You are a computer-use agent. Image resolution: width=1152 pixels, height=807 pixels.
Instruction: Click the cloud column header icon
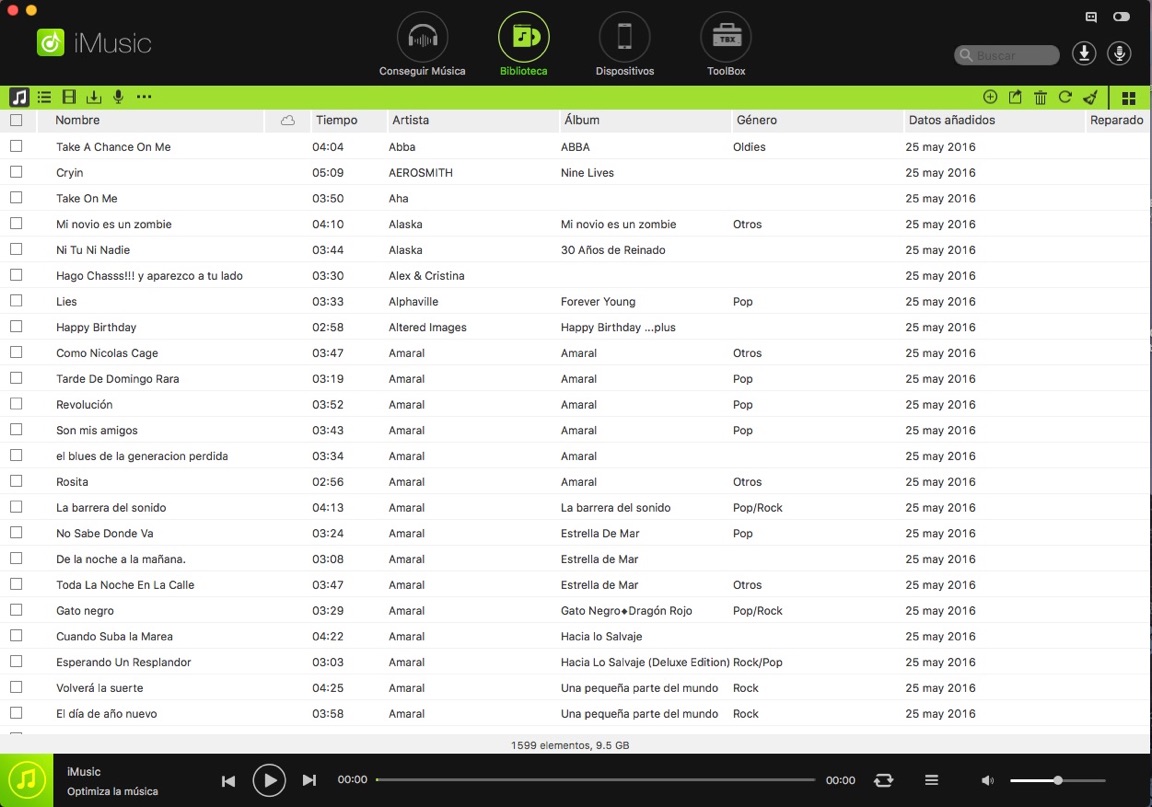(287, 121)
